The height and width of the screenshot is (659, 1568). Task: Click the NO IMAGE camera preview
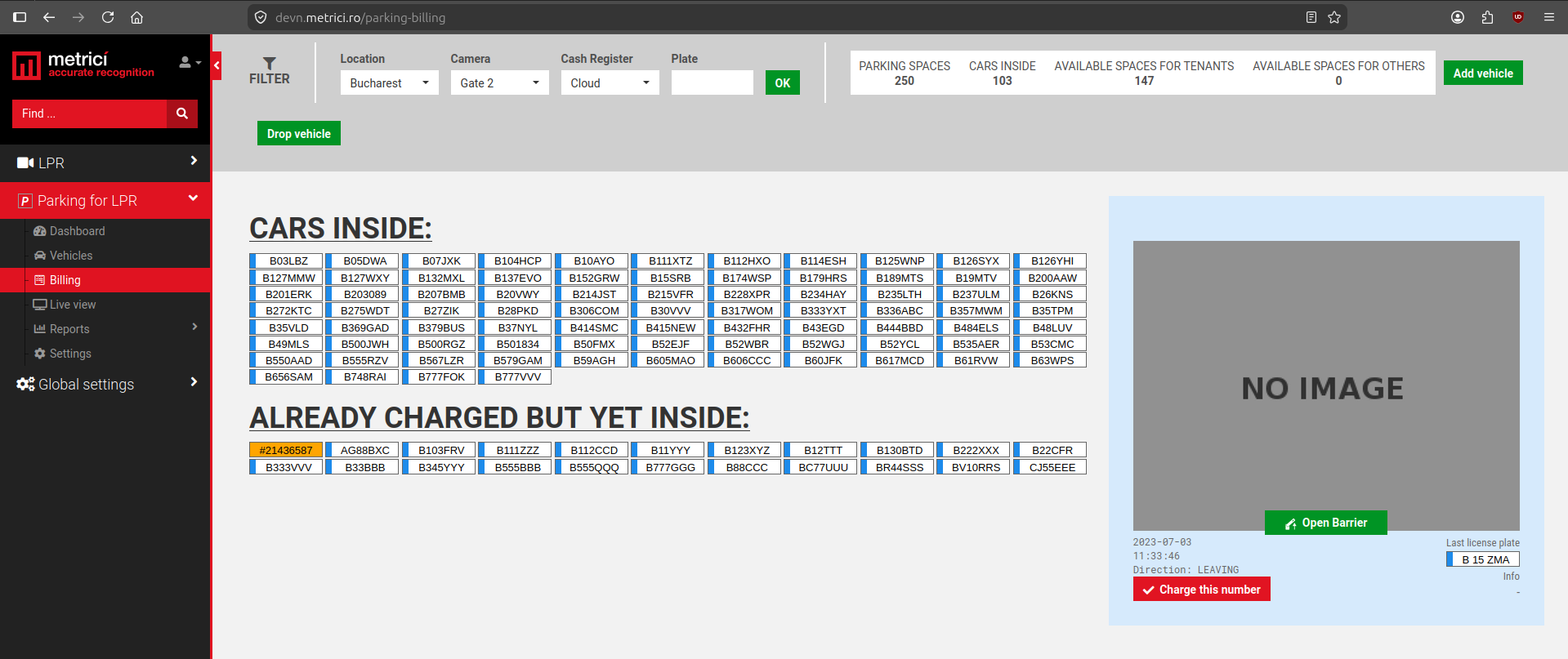1326,385
